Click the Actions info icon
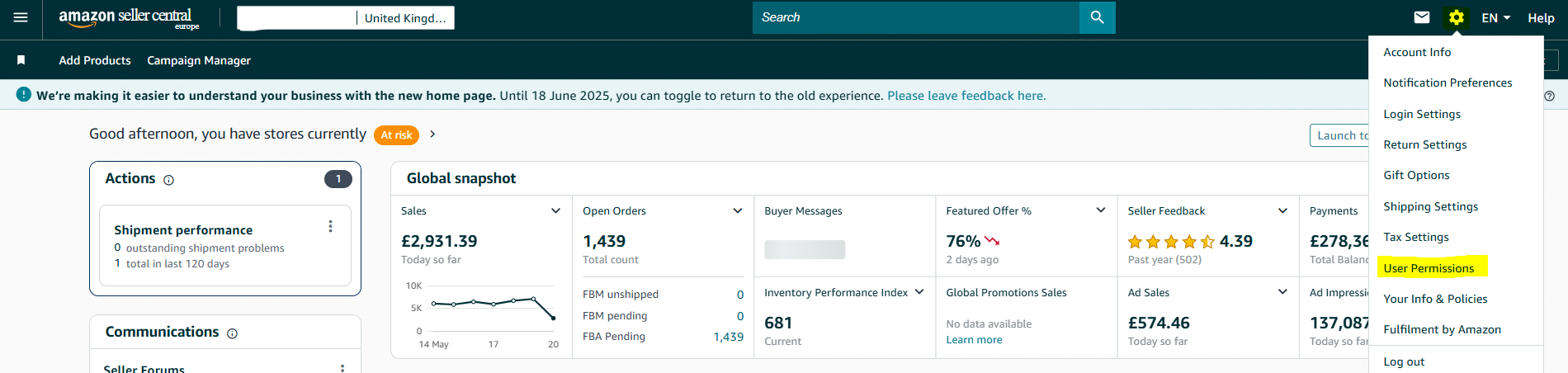 click(169, 180)
